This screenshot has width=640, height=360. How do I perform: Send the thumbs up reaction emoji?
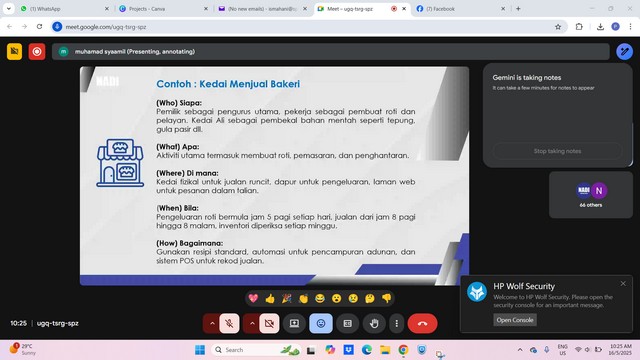(270, 299)
